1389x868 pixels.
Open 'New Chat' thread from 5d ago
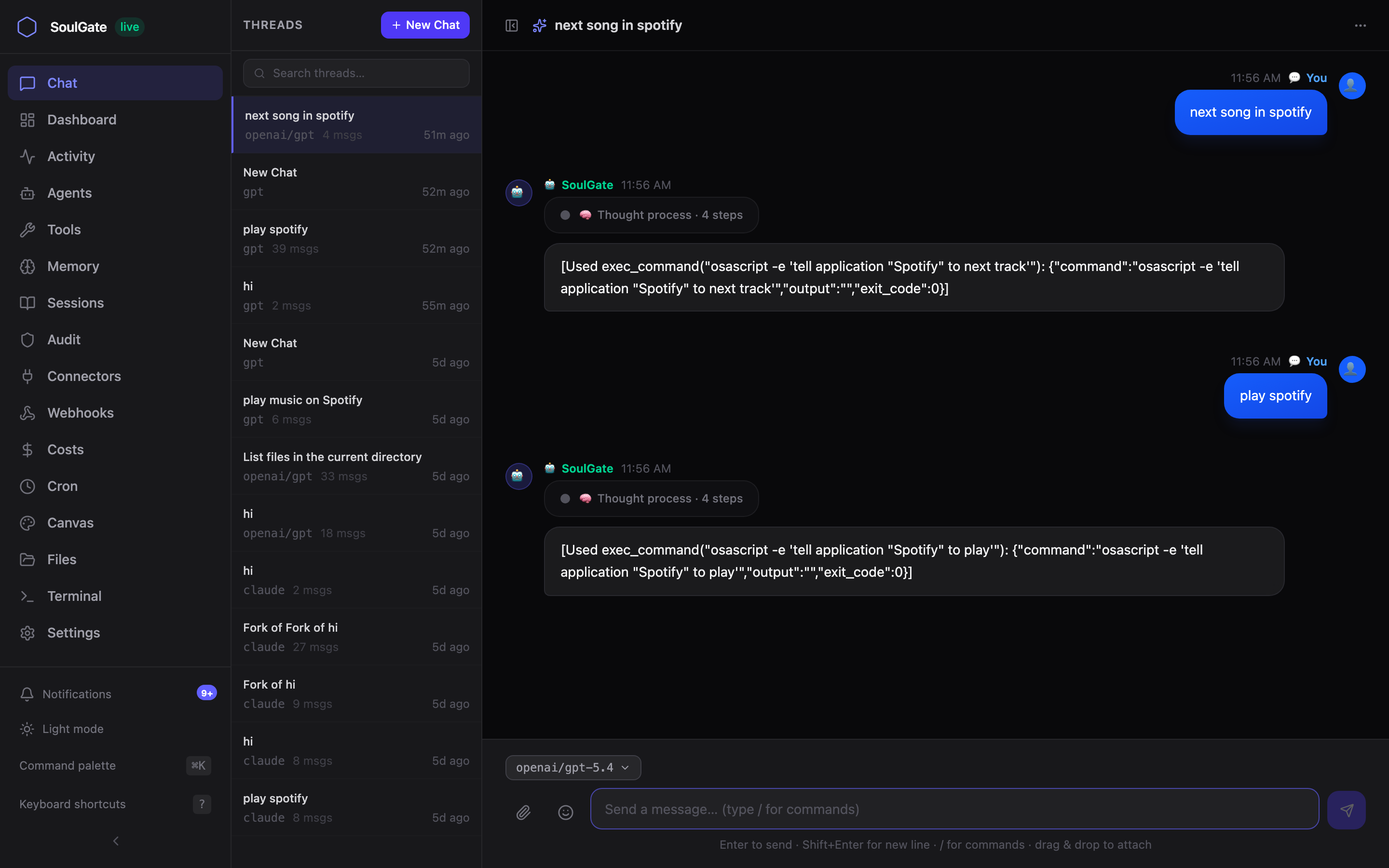[x=356, y=353]
